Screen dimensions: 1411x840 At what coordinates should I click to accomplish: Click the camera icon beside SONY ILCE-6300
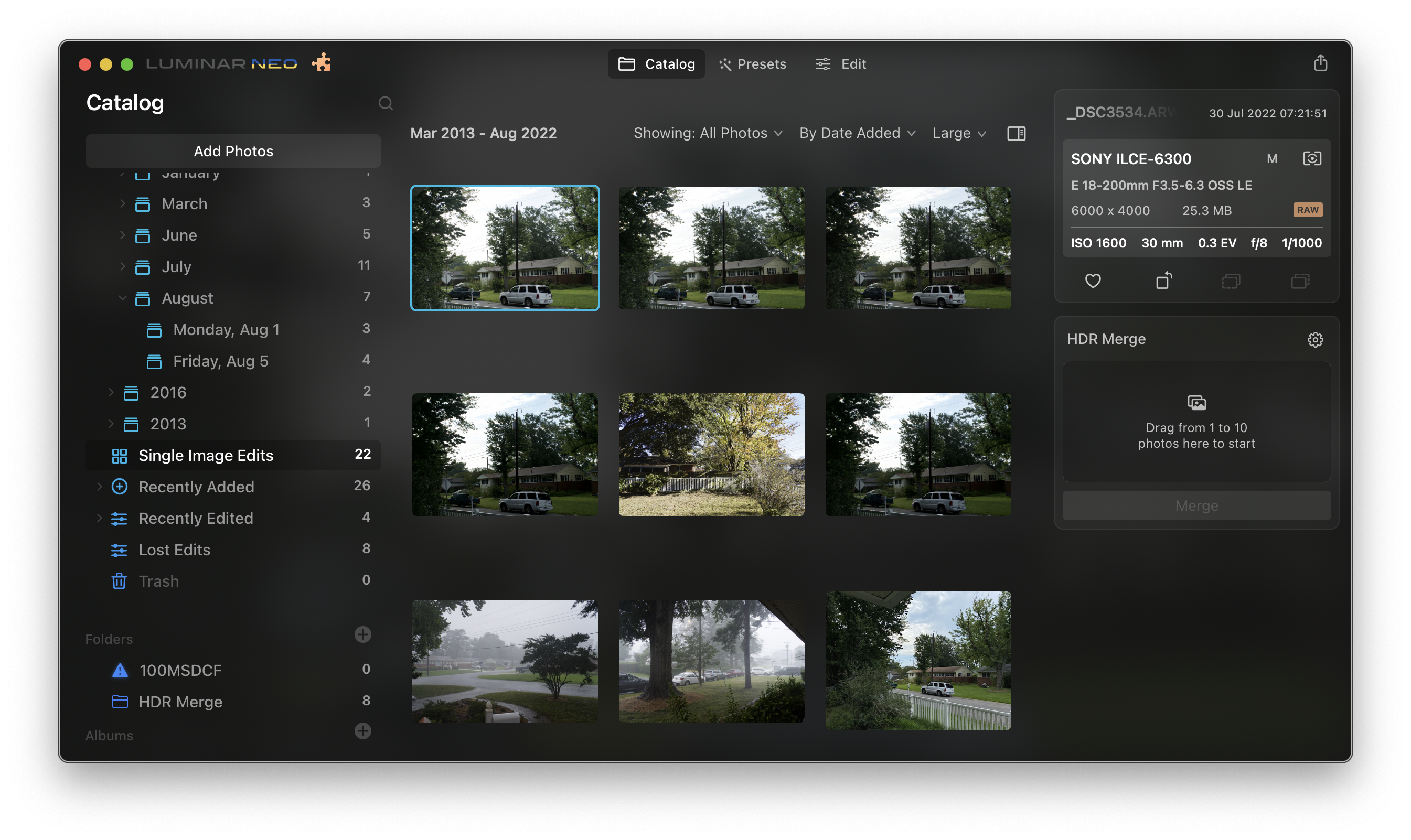[x=1311, y=158]
